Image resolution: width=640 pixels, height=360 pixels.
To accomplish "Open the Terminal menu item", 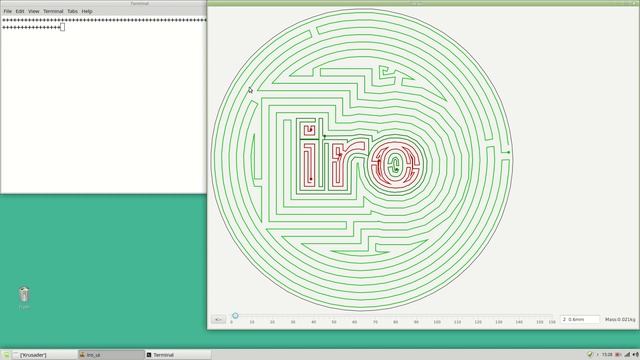I will click(53, 11).
